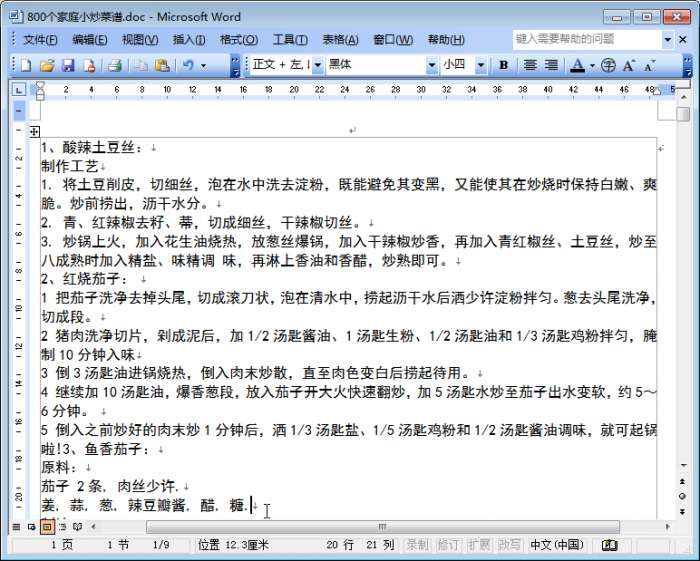Open the help question history dropdown
The width and height of the screenshot is (700, 561).
coord(667,40)
